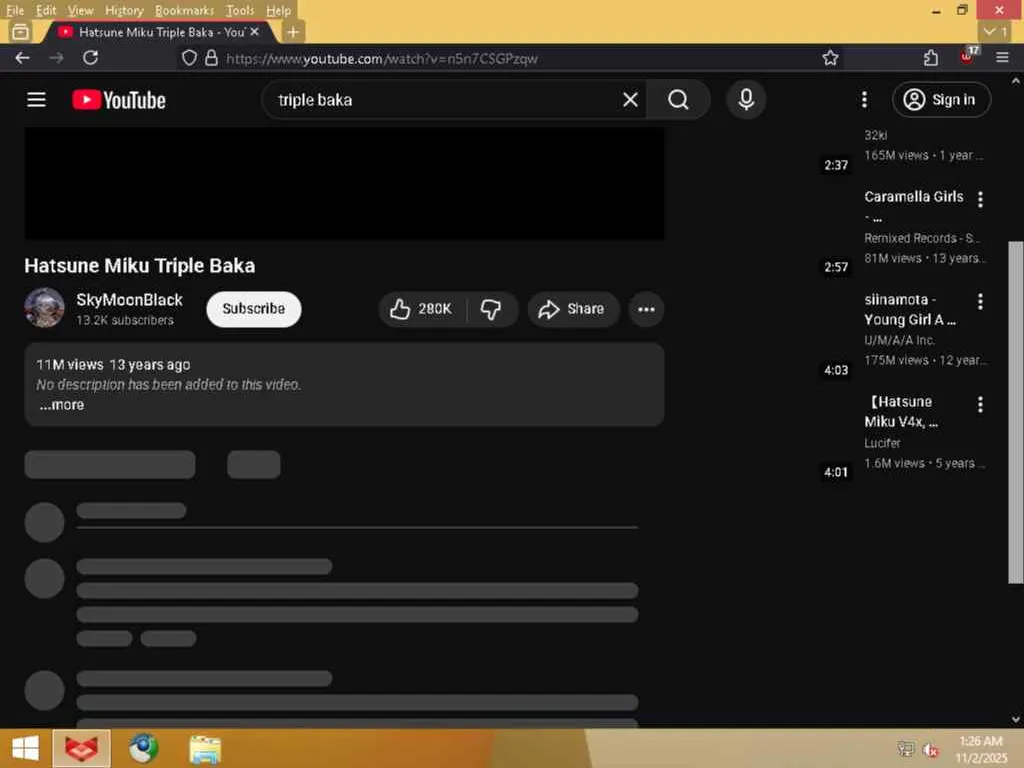Open uBlock extension icon with badge 17
The width and height of the screenshot is (1024, 768).
[x=968, y=57]
